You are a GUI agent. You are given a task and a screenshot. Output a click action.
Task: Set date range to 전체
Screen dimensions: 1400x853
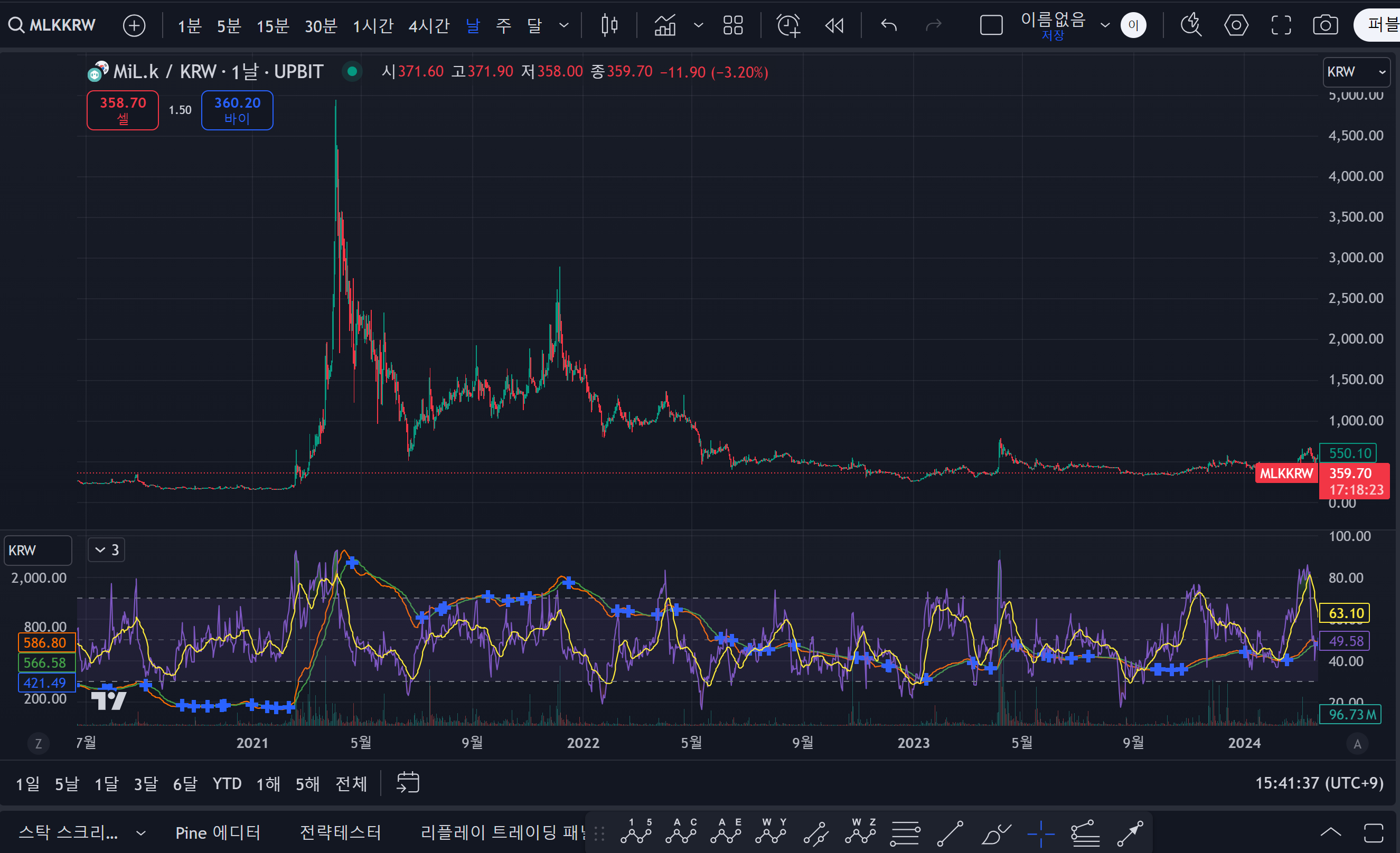pyautogui.click(x=351, y=784)
